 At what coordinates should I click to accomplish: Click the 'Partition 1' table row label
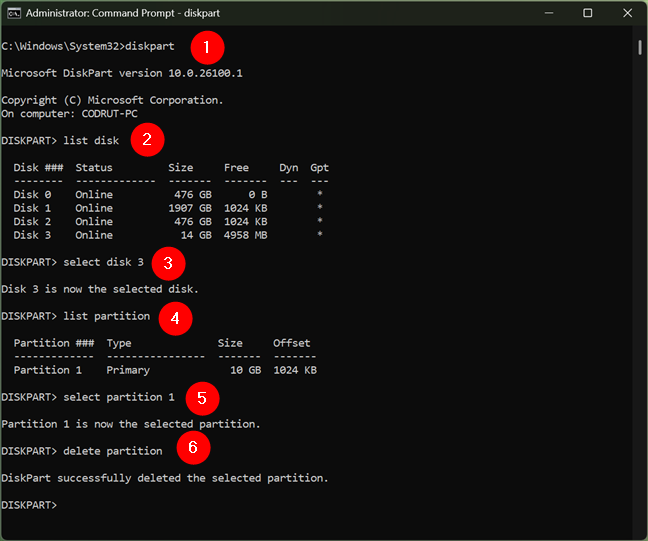[x=48, y=370]
